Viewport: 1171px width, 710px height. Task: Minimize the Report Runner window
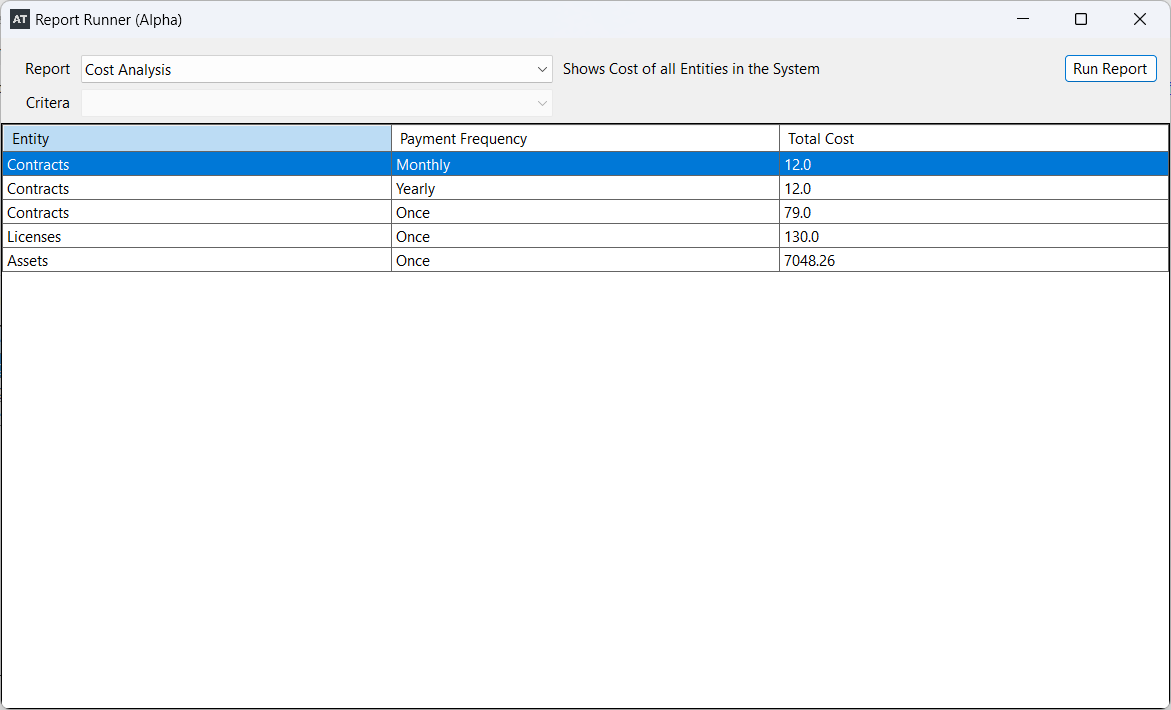pyautogui.click(x=1023, y=20)
